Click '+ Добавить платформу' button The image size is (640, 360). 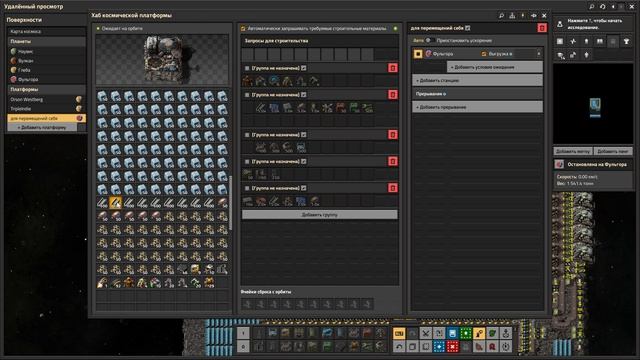[x=42, y=127]
